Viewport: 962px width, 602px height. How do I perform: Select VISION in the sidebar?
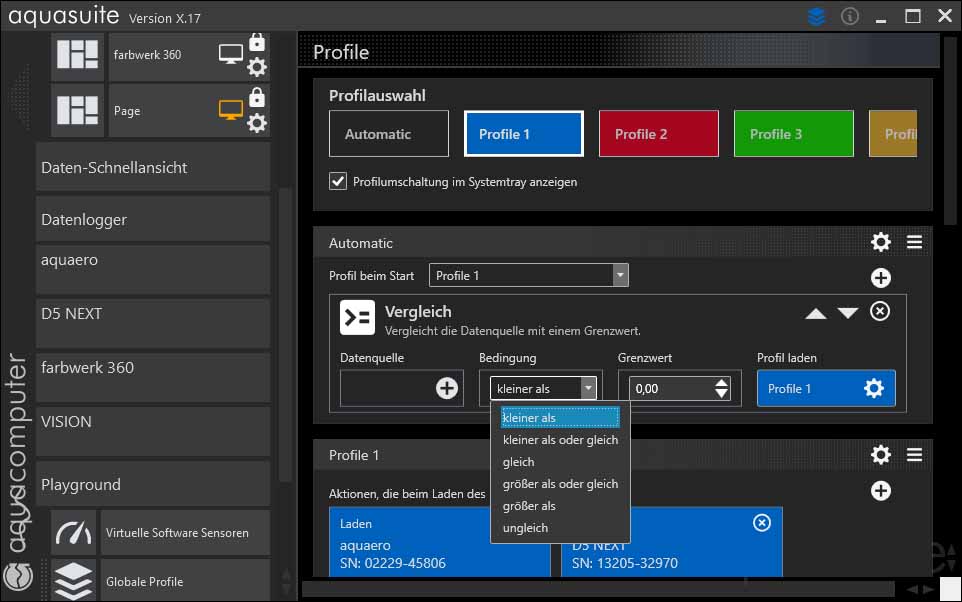pyautogui.click(x=153, y=431)
